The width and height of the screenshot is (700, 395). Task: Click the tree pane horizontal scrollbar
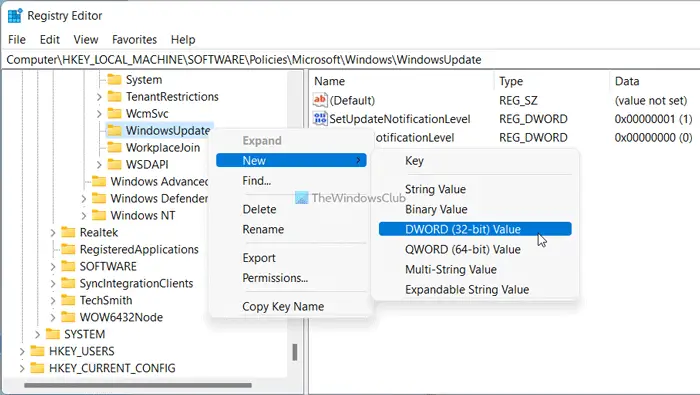coord(138,385)
